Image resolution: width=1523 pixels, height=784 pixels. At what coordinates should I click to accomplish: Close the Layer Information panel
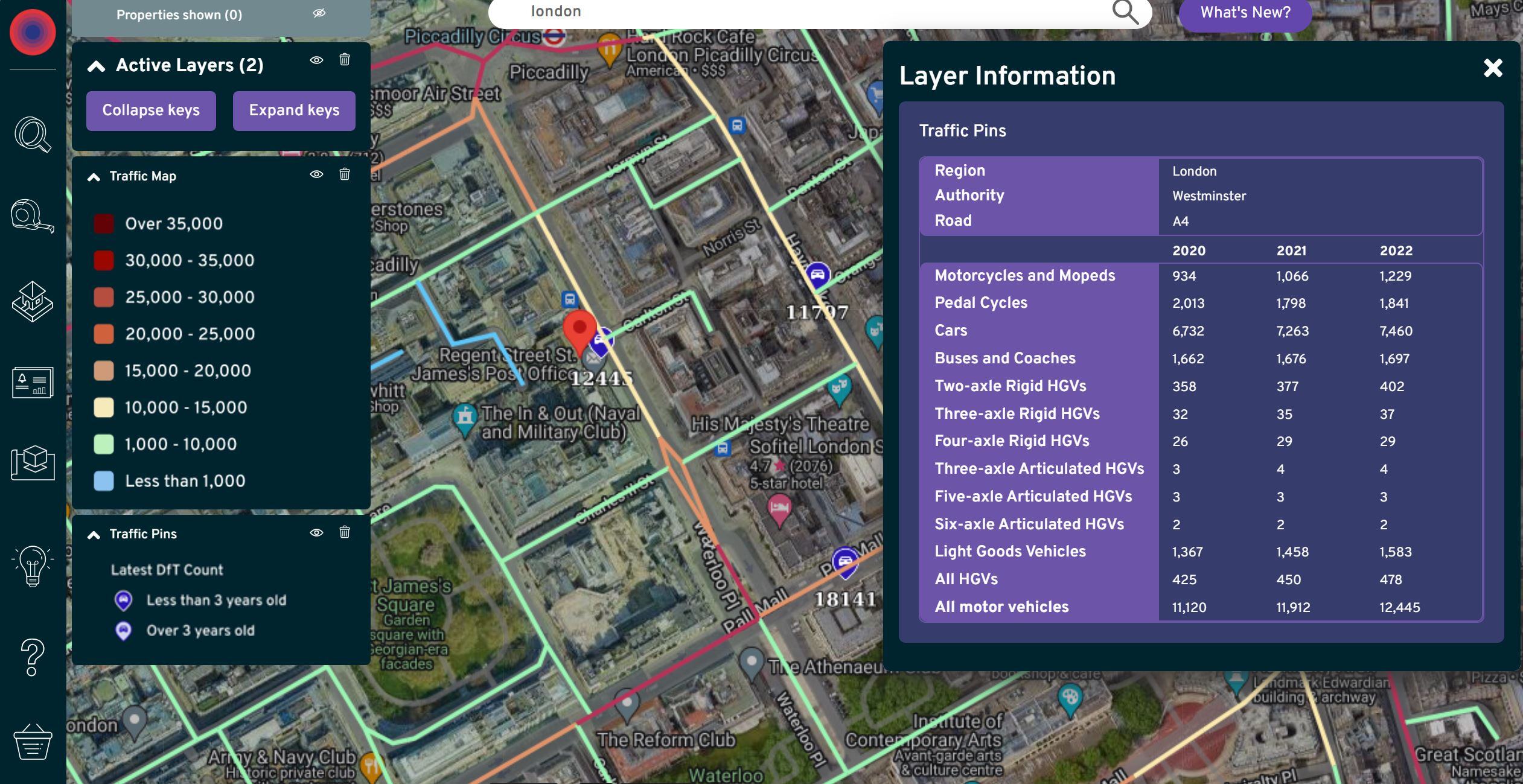[1493, 68]
